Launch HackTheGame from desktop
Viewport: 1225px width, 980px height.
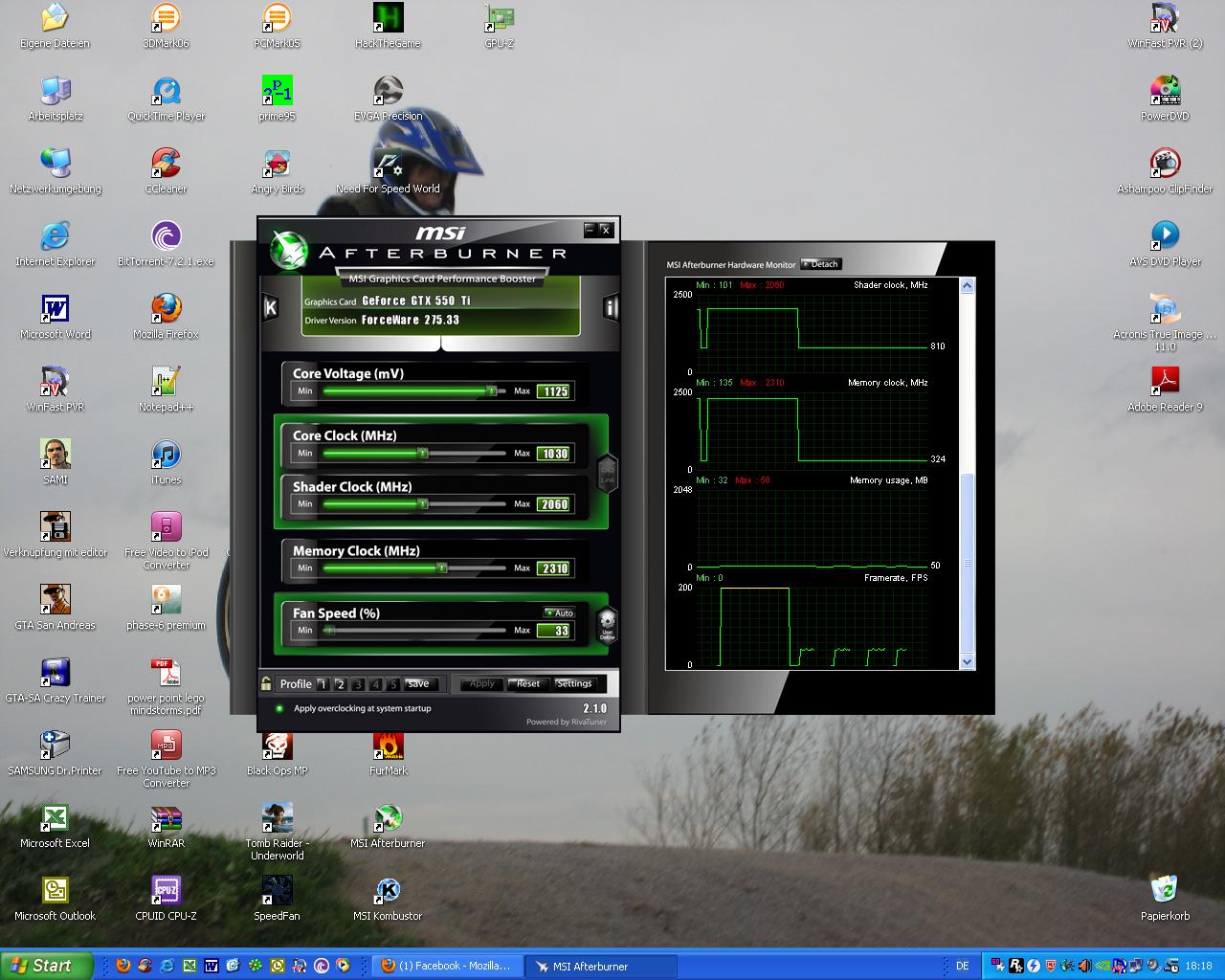coord(388,26)
